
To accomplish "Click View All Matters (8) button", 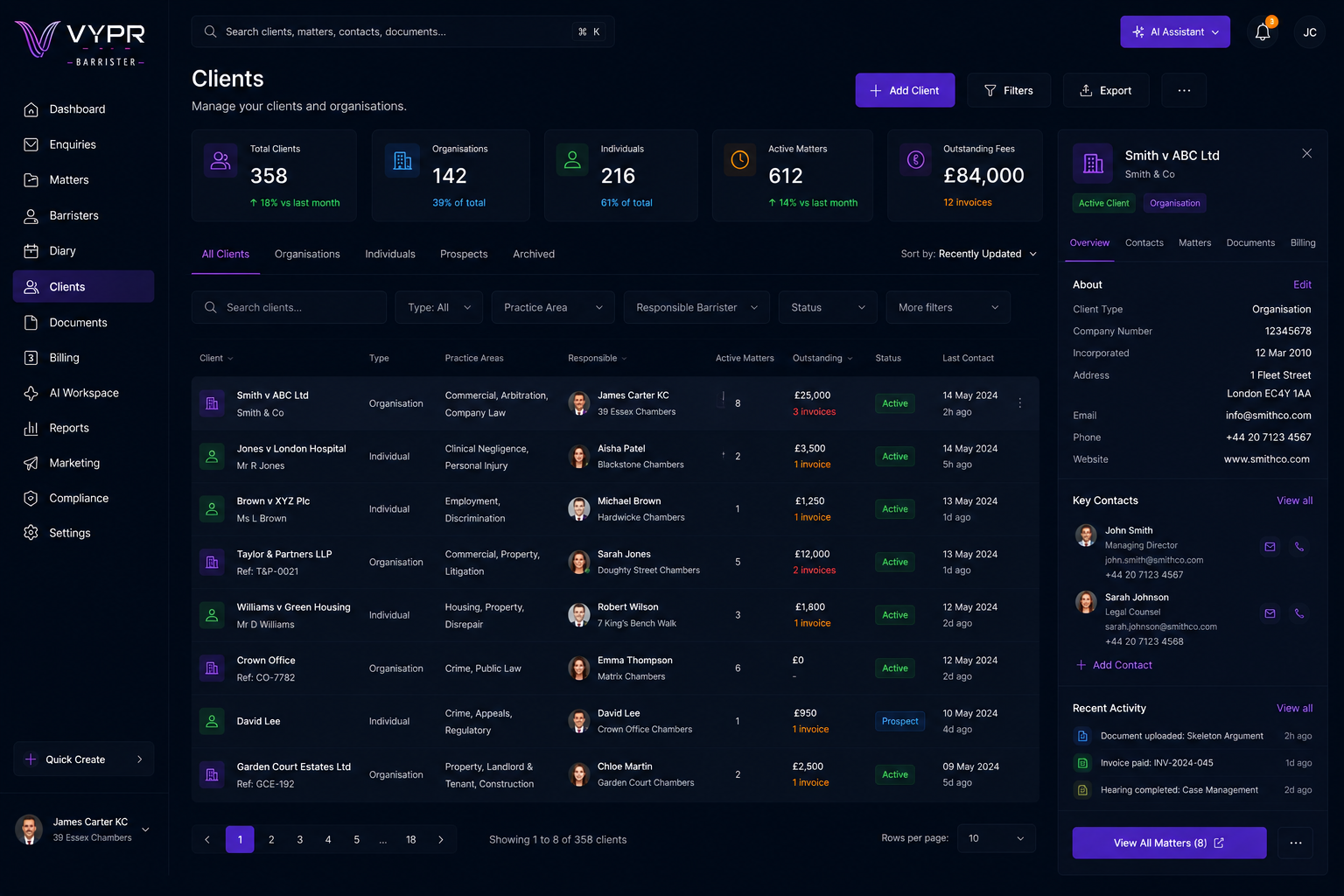I will click(1169, 843).
